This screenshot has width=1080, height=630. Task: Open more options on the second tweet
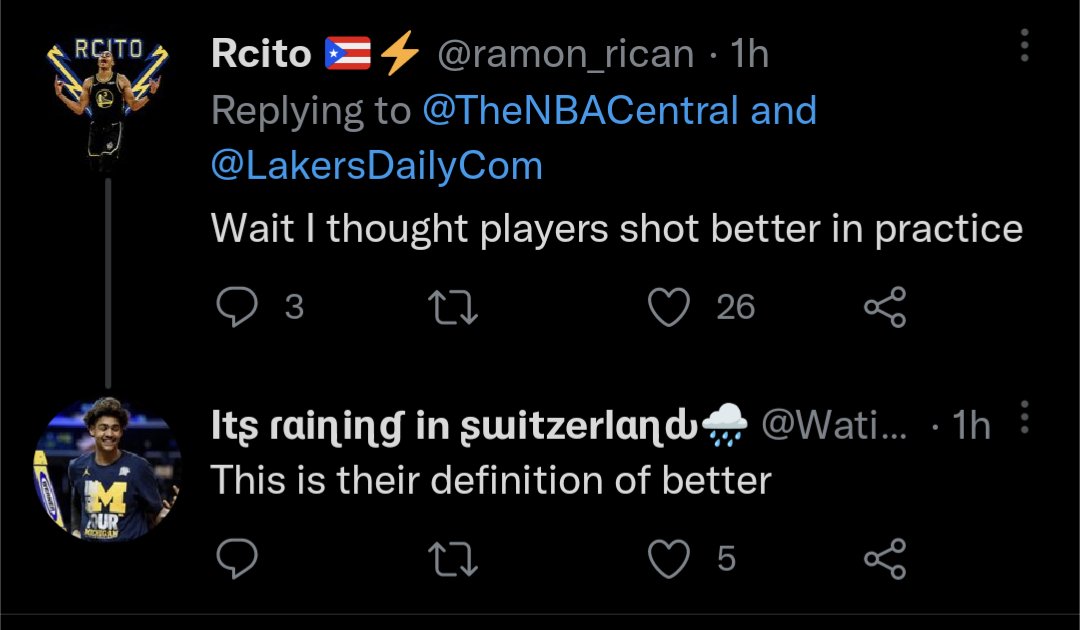tap(1024, 417)
